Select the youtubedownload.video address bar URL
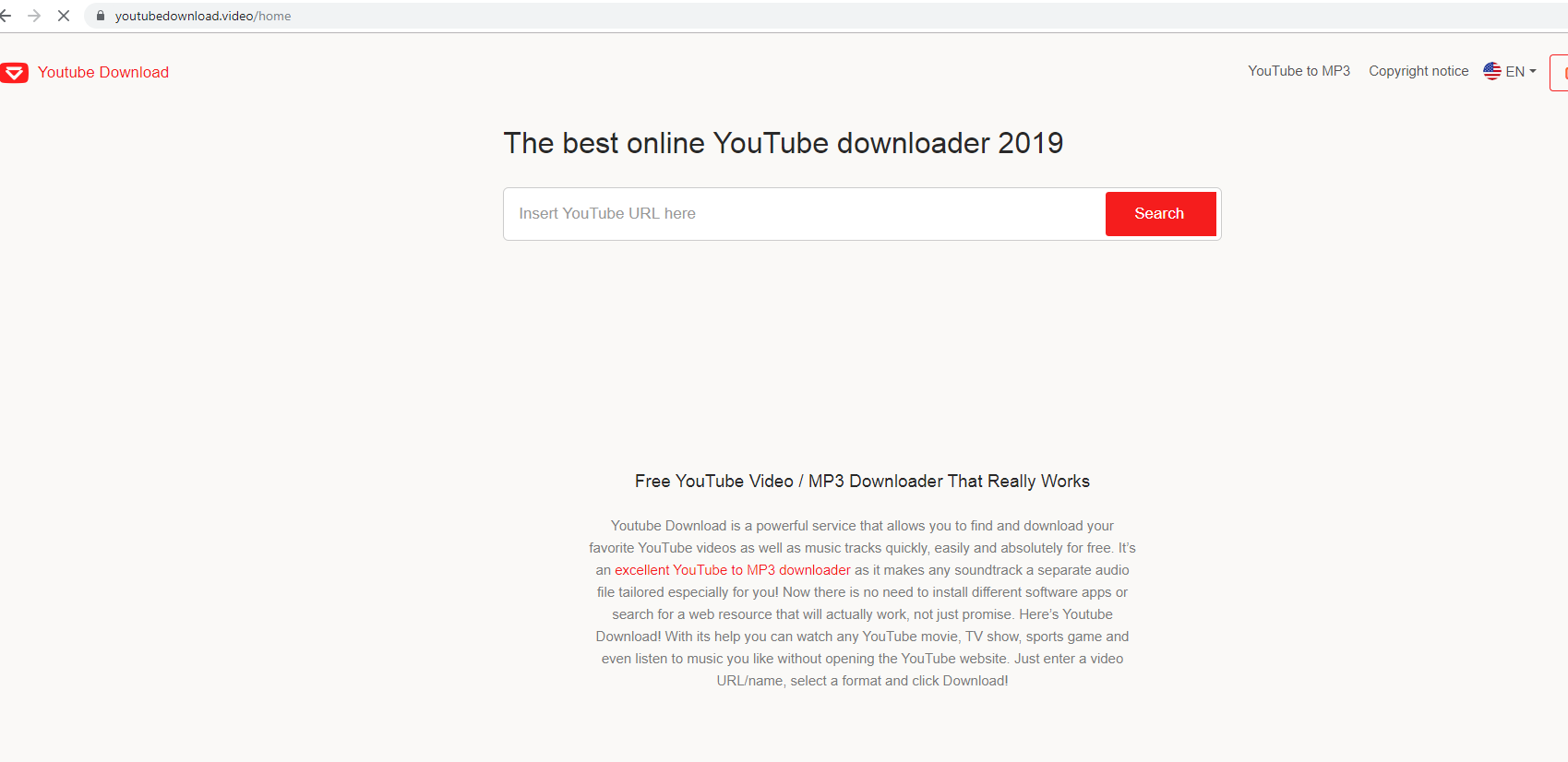Screen dimensions: 1568x762 click(203, 16)
